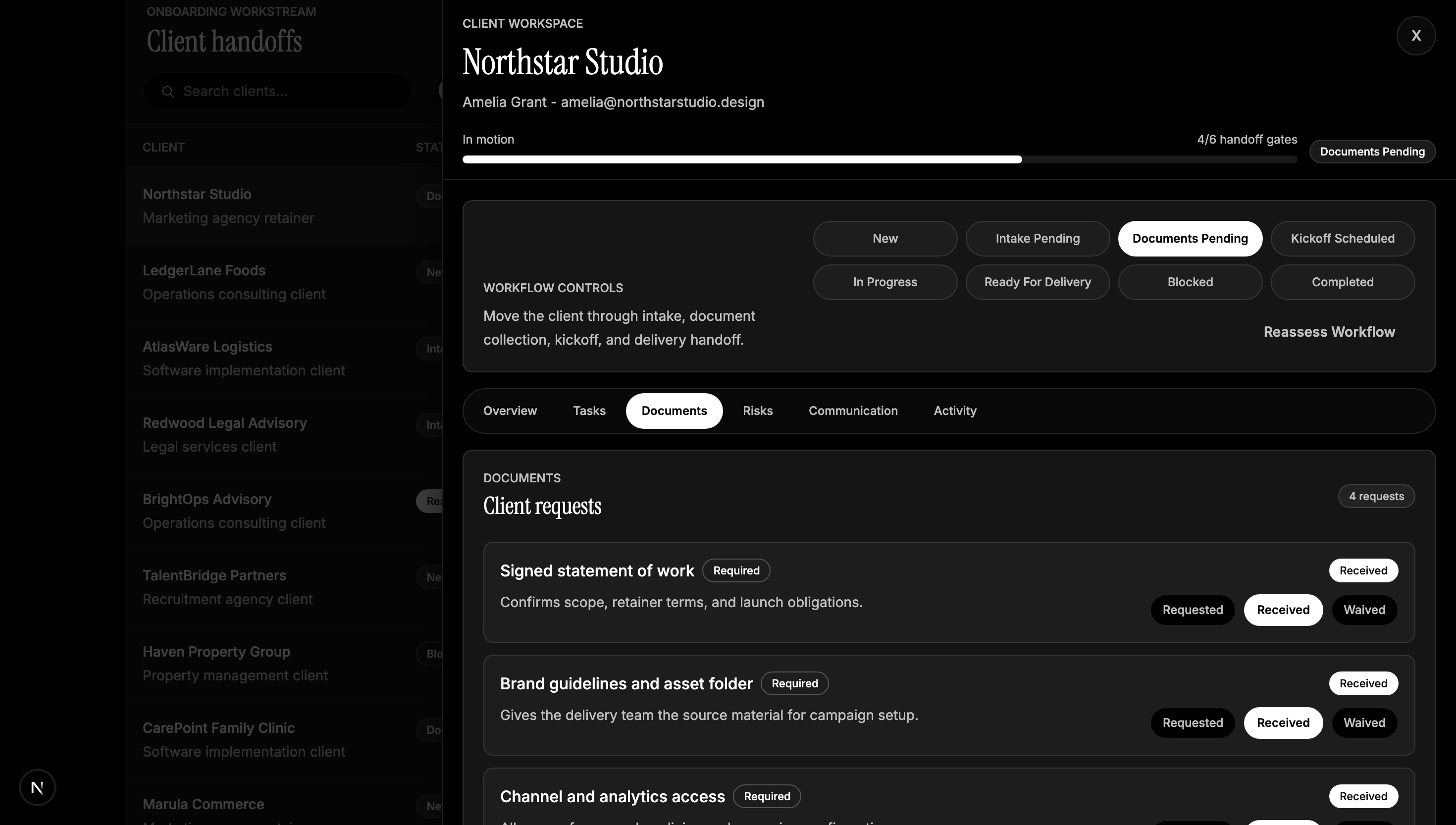
Task: Go to the Risks tab
Action: (x=757, y=411)
